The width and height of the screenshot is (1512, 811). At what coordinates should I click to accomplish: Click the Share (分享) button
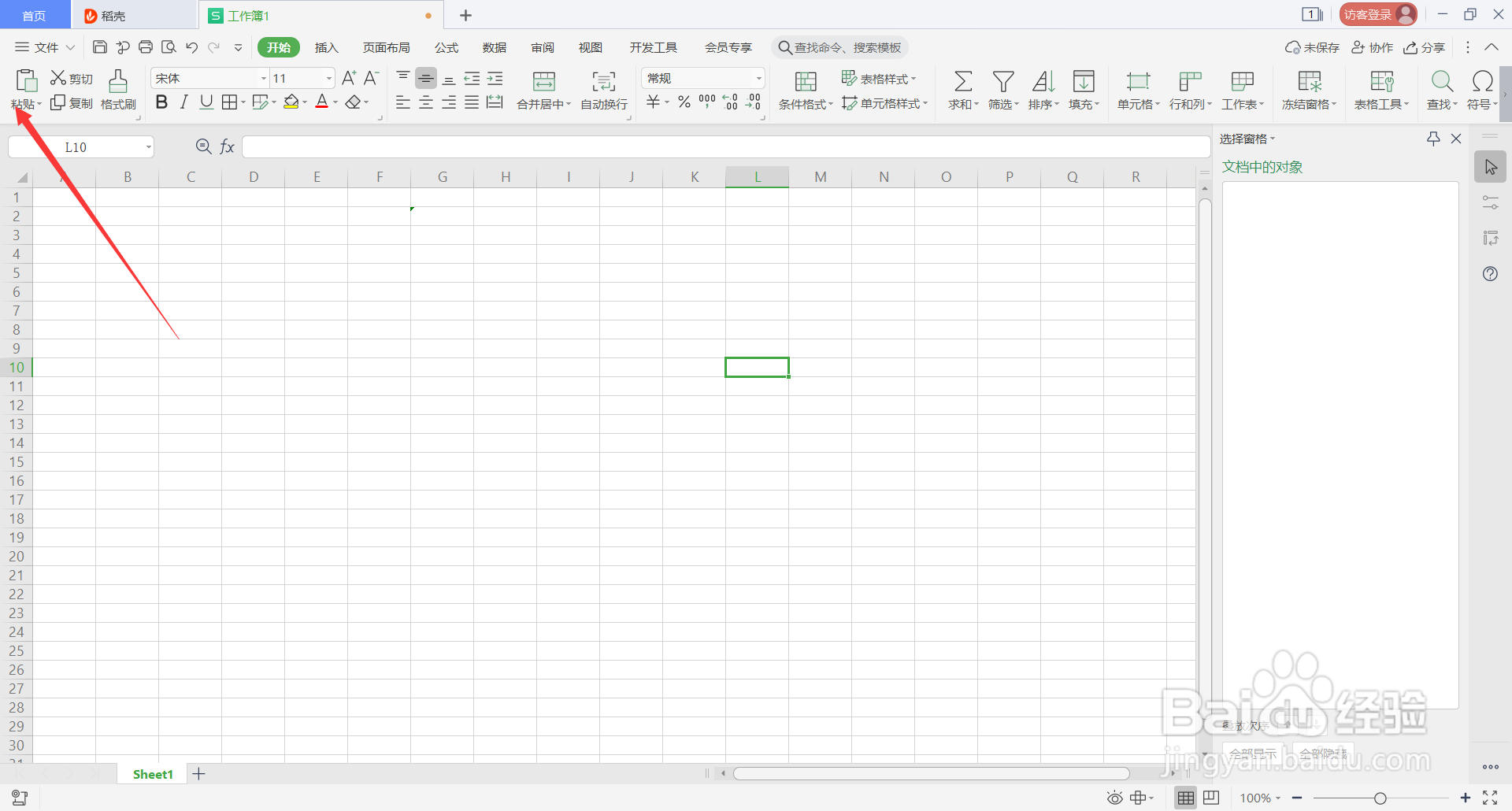point(1425,47)
